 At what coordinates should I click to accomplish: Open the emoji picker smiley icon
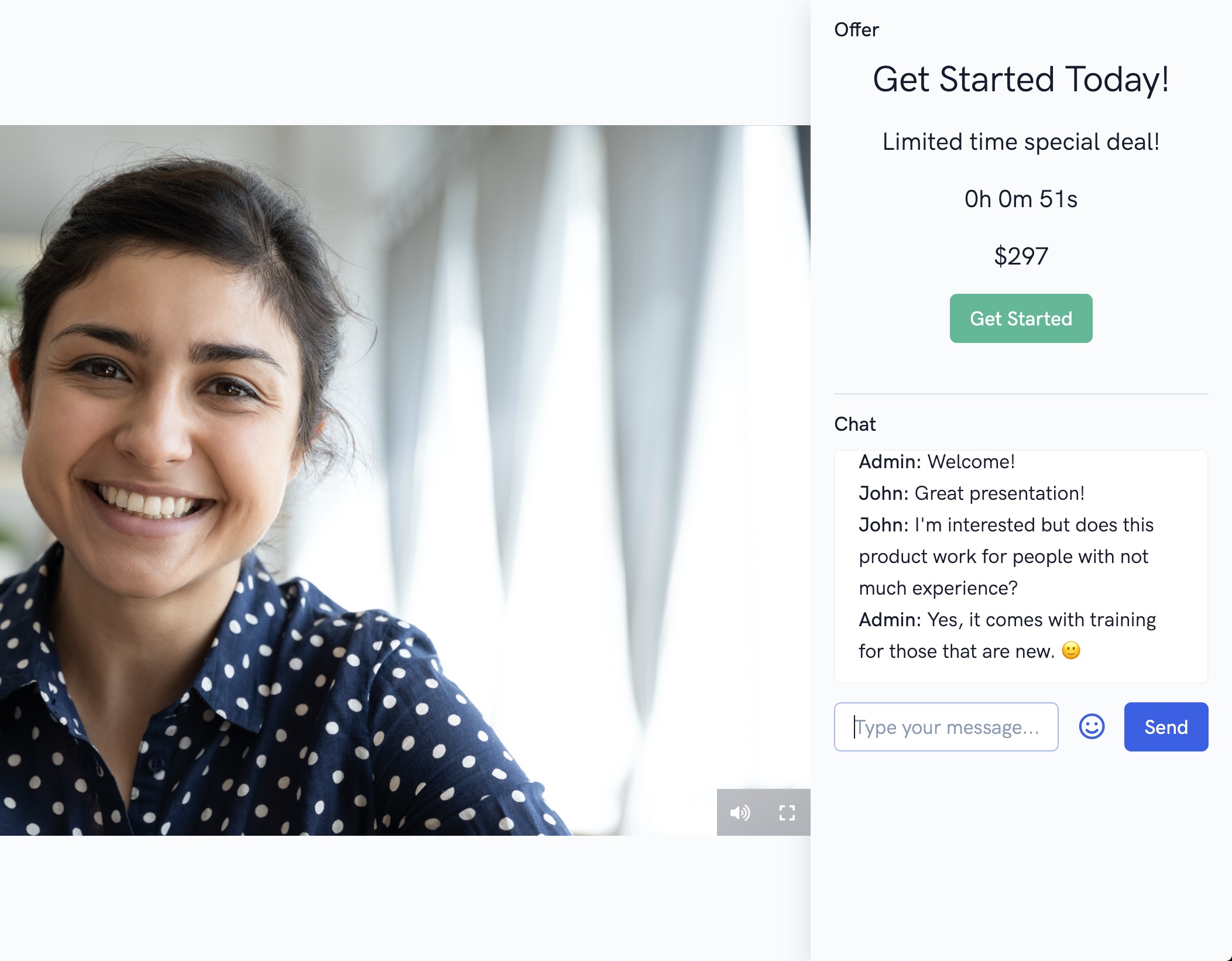[1091, 727]
